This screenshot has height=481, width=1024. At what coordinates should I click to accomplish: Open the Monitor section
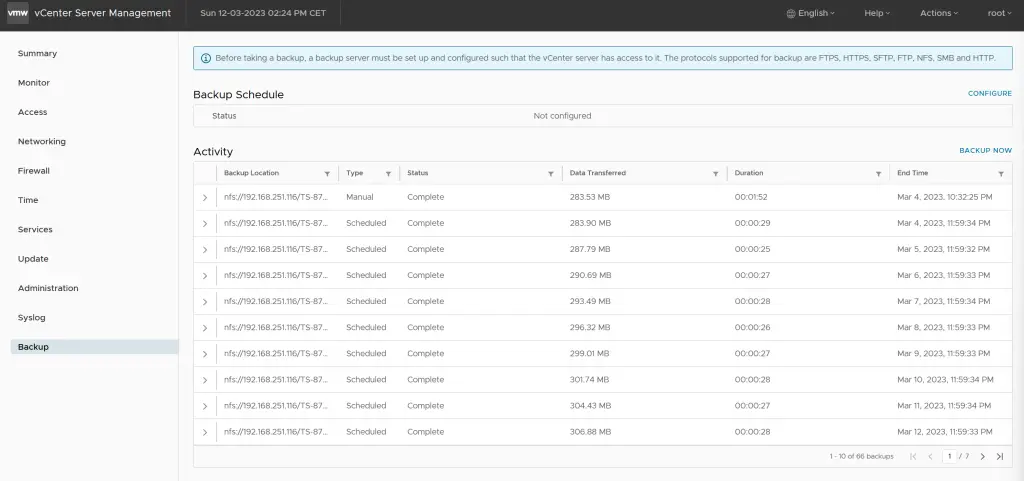[x=34, y=83]
